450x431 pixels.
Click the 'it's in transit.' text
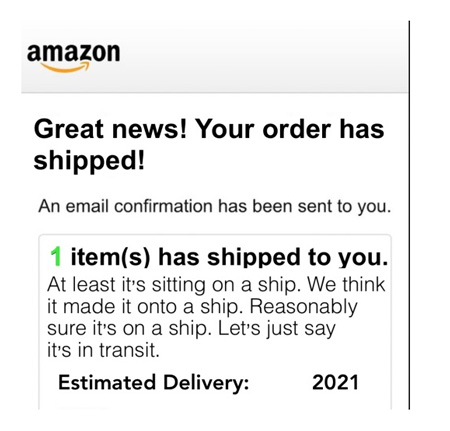coord(103,350)
